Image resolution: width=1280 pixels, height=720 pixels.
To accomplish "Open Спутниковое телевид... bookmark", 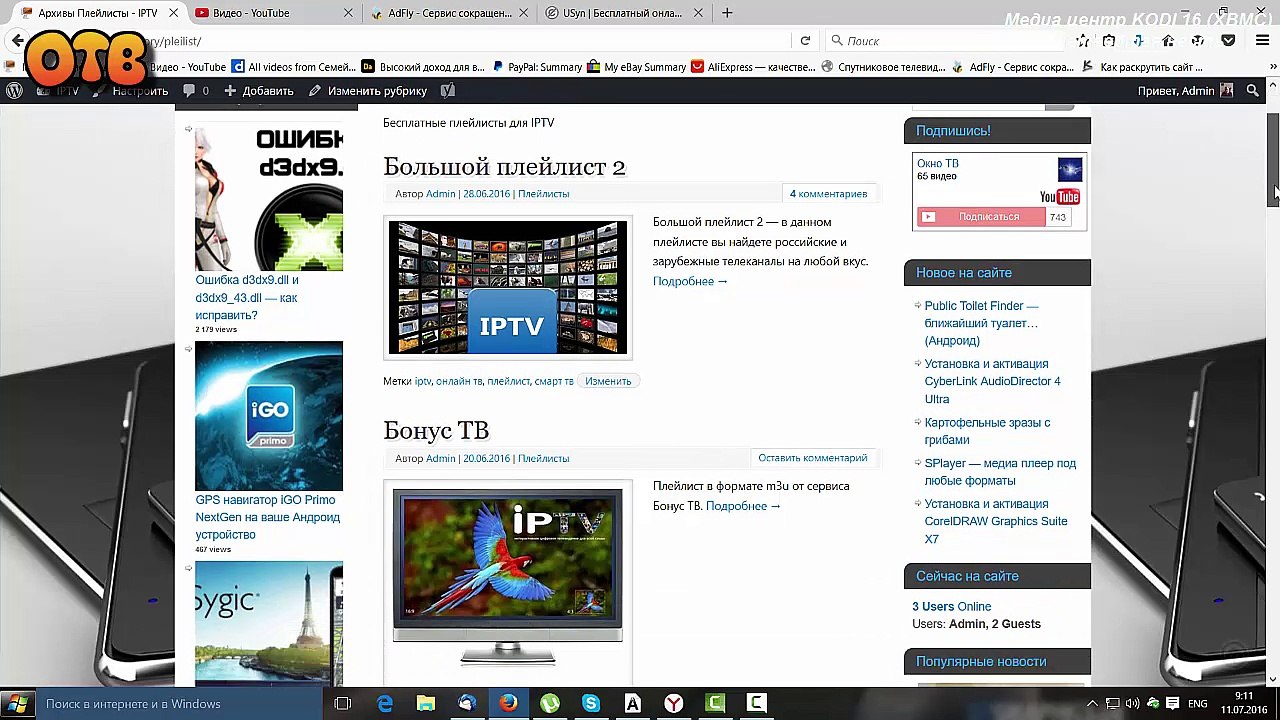I will coord(883,67).
